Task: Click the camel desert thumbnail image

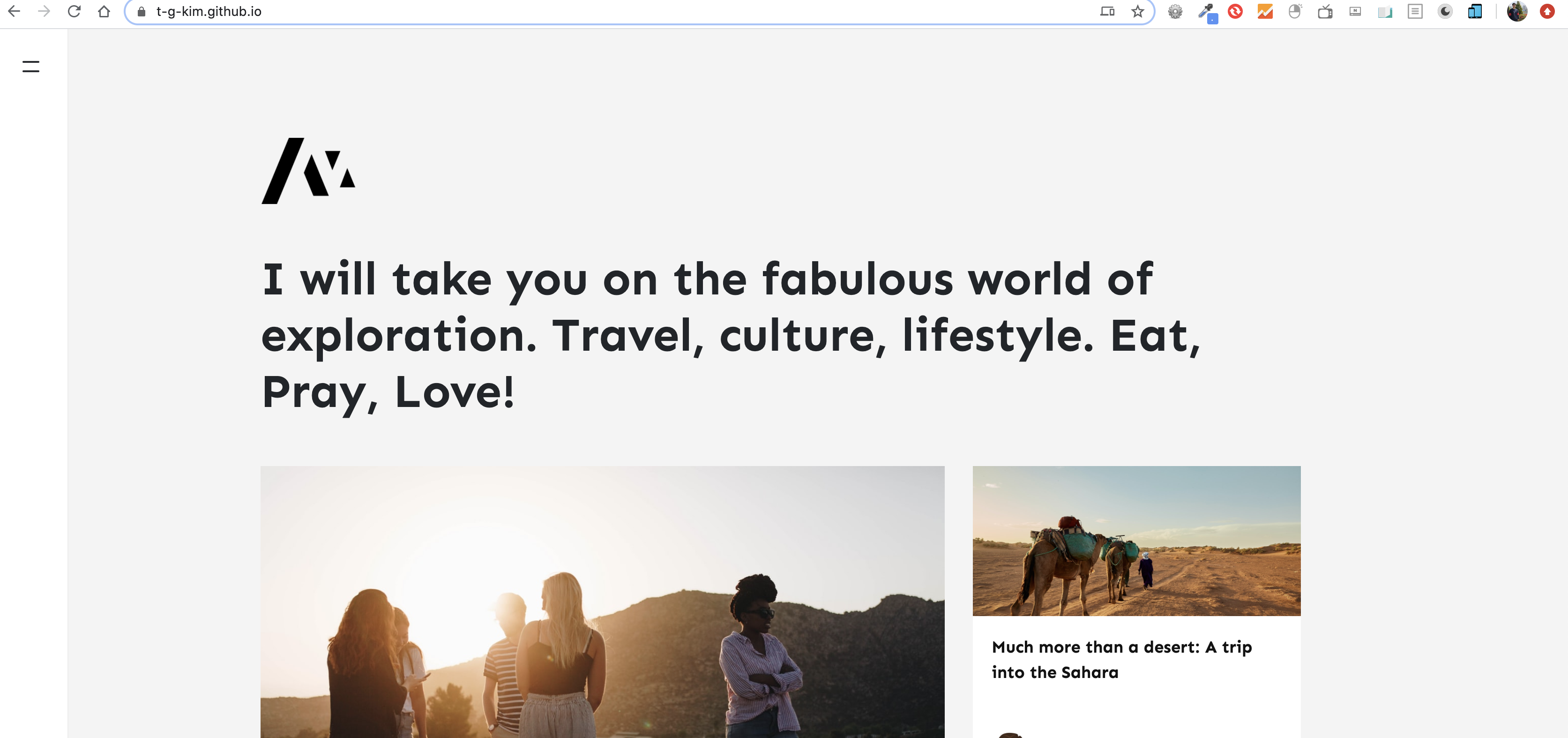Action: (1136, 540)
